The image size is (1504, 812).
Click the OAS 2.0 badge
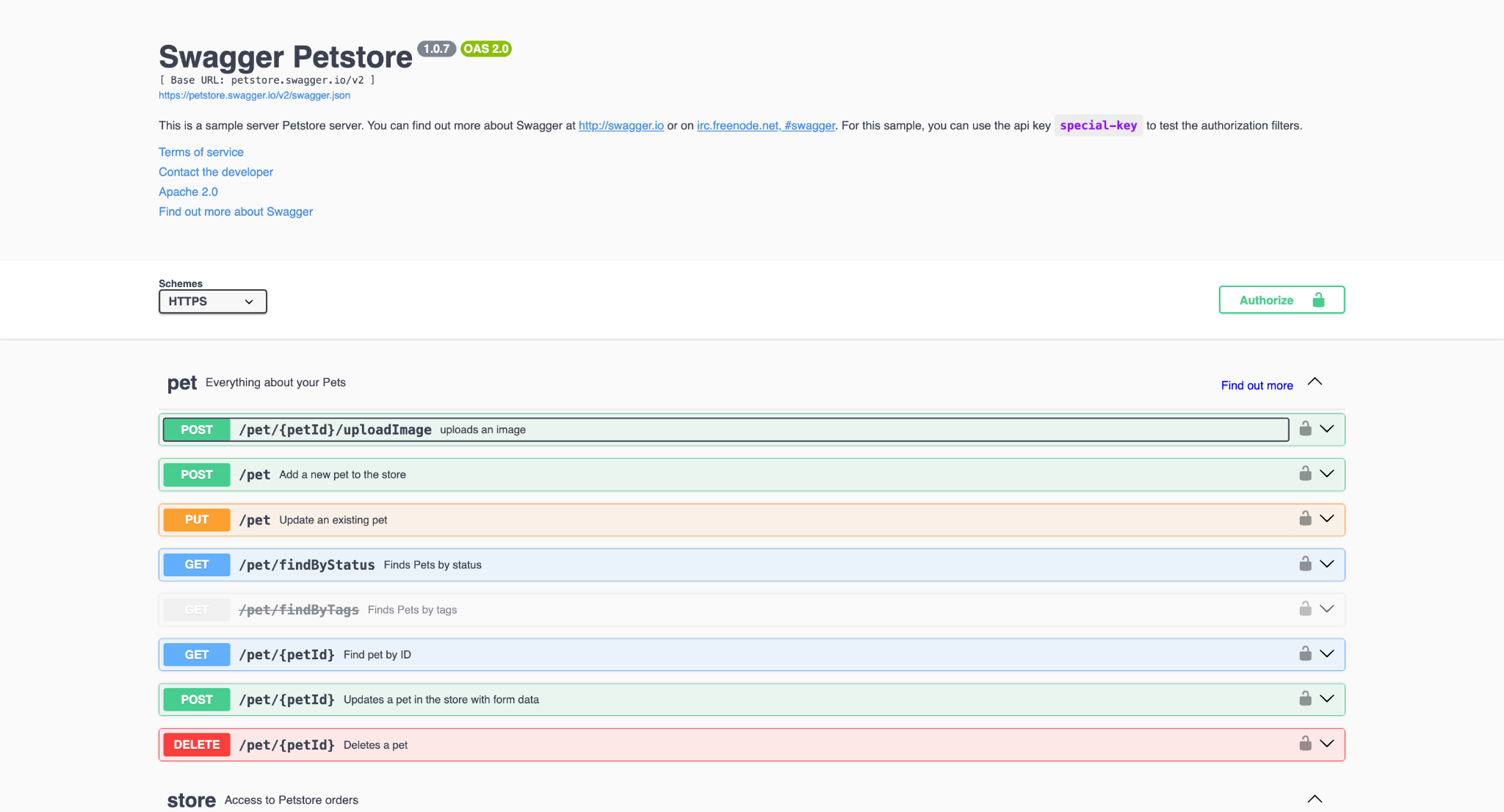pos(486,48)
